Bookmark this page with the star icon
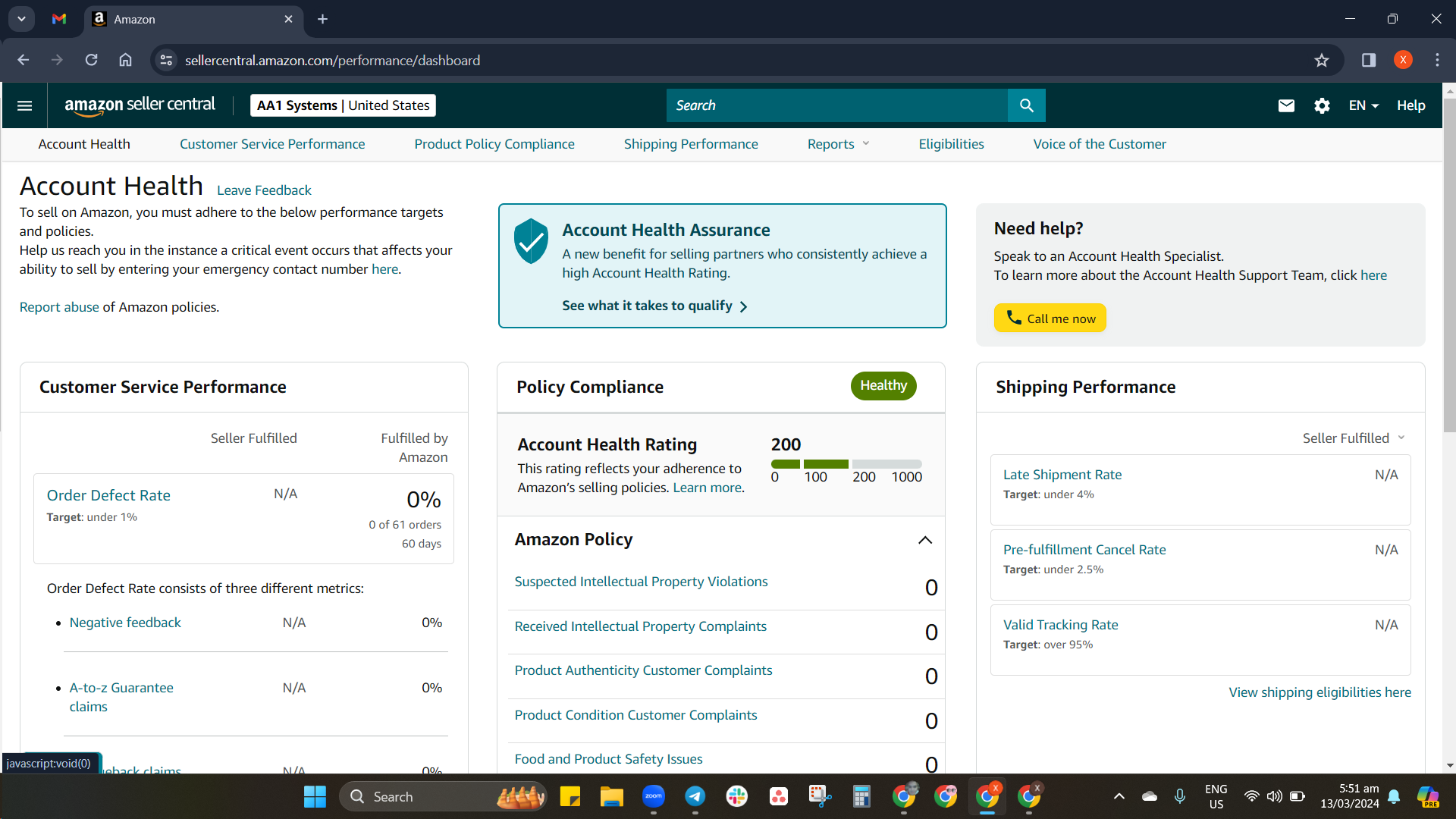Image resolution: width=1456 pixels, height=819 pixels. tap(1322, 61)
